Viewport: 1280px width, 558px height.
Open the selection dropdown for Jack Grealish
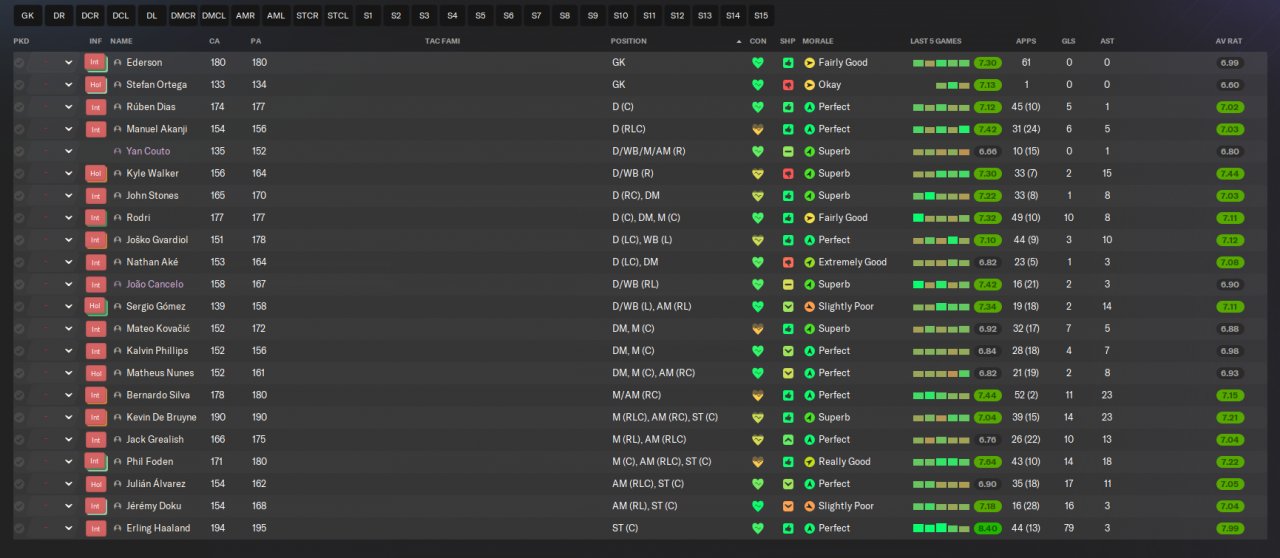tap(68, 439)
